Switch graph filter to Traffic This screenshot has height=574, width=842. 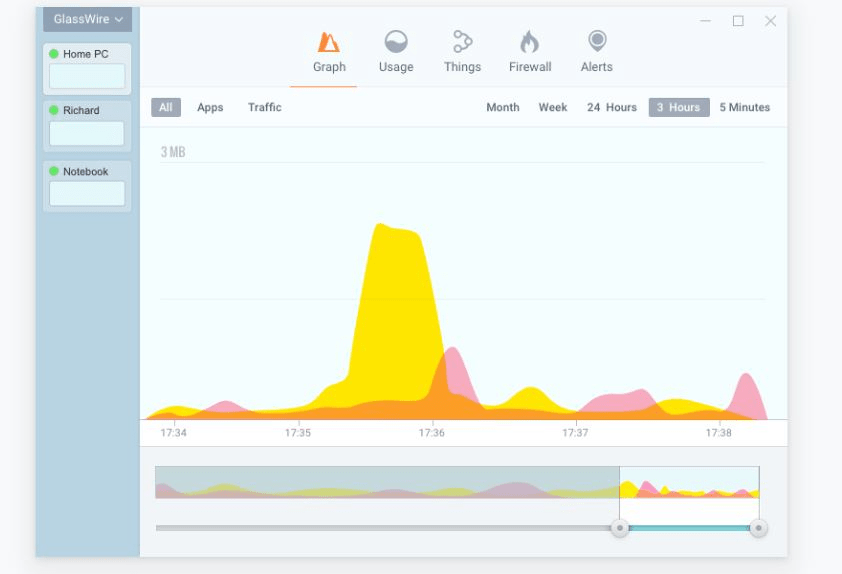[265, 107]
